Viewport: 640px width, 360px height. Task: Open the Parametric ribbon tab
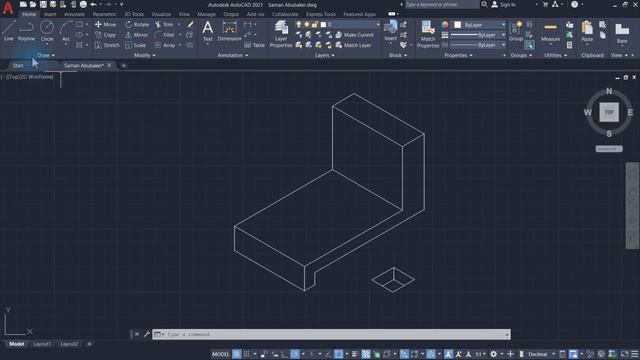(x=104, y=14)
